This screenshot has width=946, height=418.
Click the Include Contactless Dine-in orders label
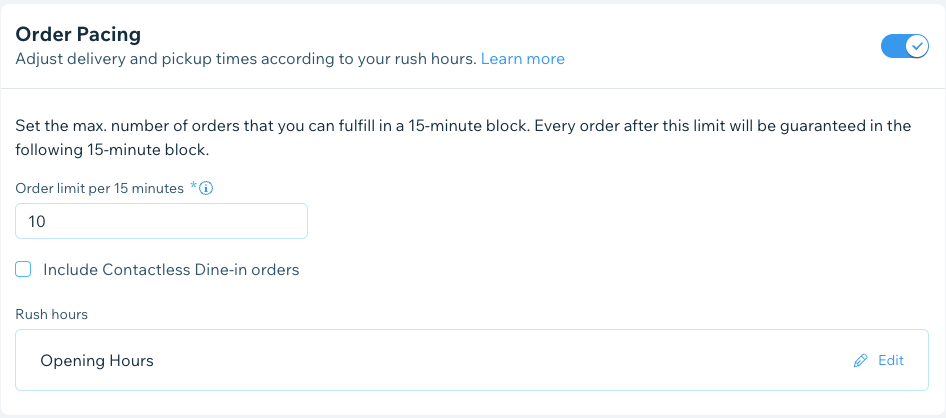(x=171, y=270)
